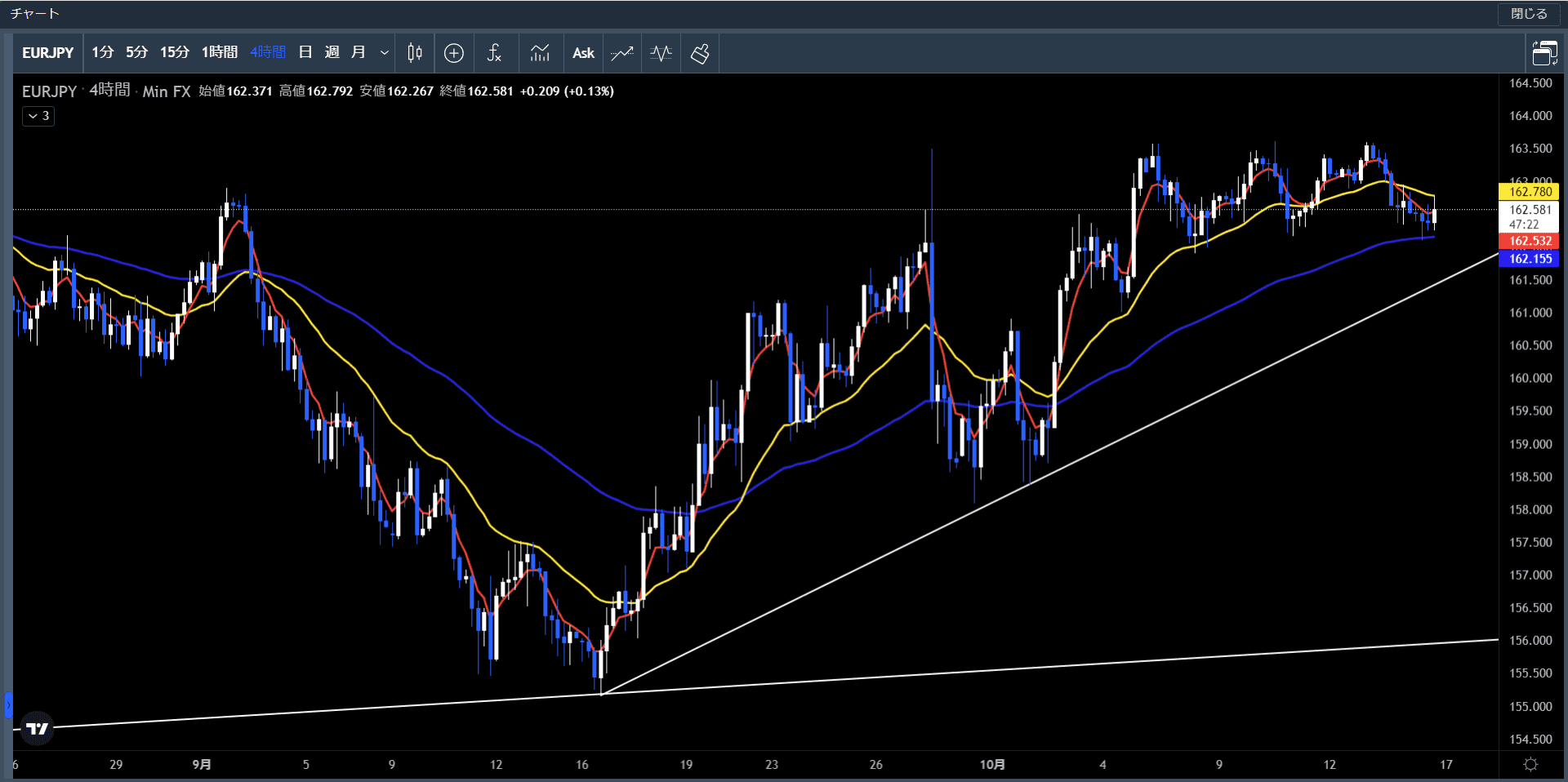Open the candlestick chart type menu
The height and width of the screenshot is (782, 1568).
415,53
